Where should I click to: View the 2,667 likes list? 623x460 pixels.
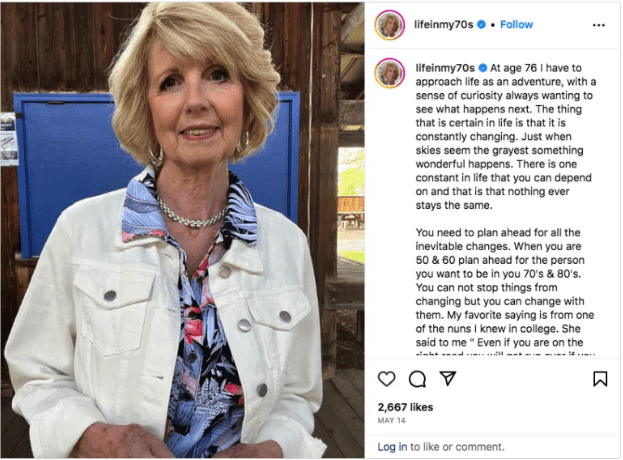(x=405, y=407)
